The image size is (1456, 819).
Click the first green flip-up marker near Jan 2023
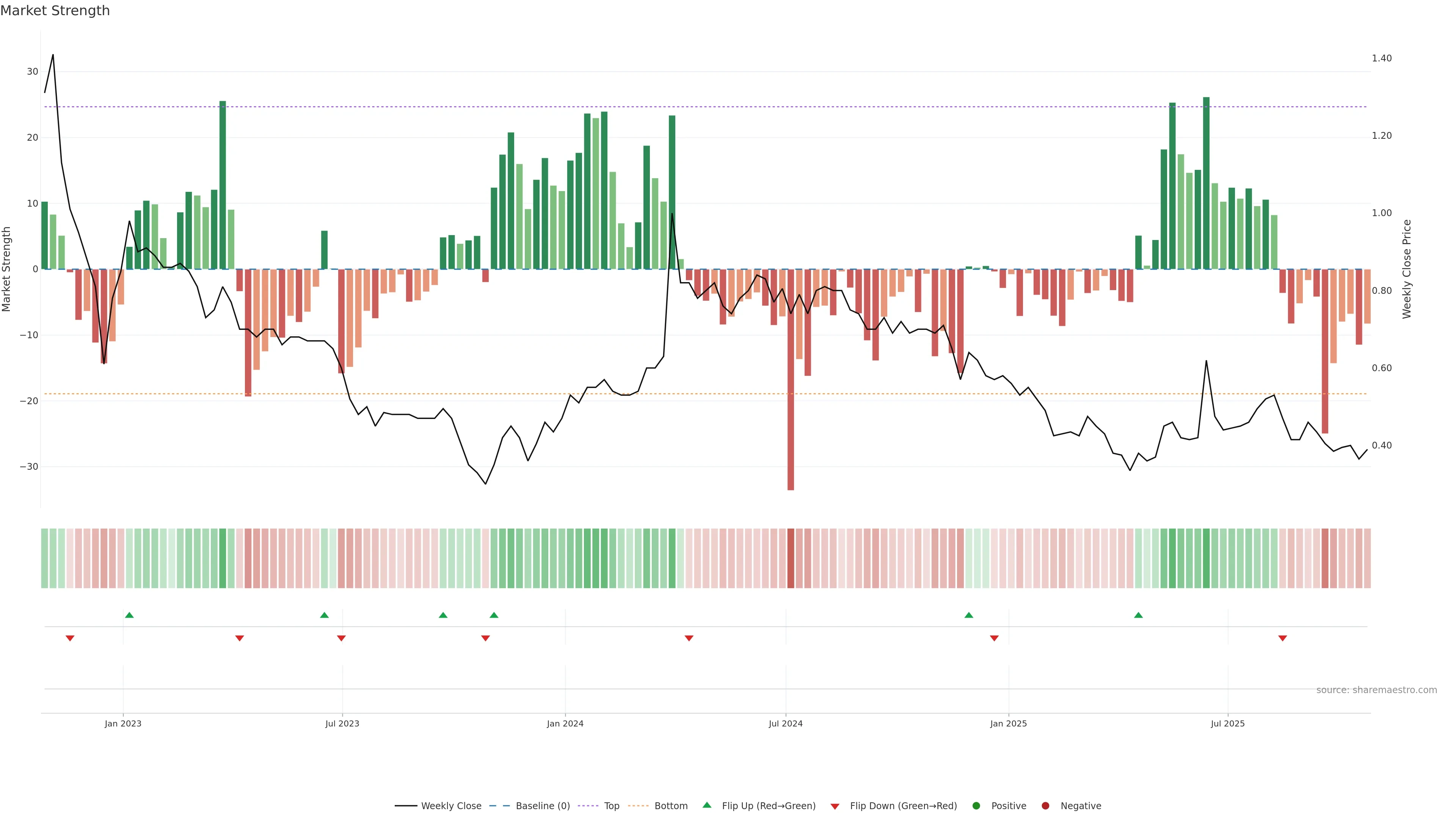[x=129, y=615]
